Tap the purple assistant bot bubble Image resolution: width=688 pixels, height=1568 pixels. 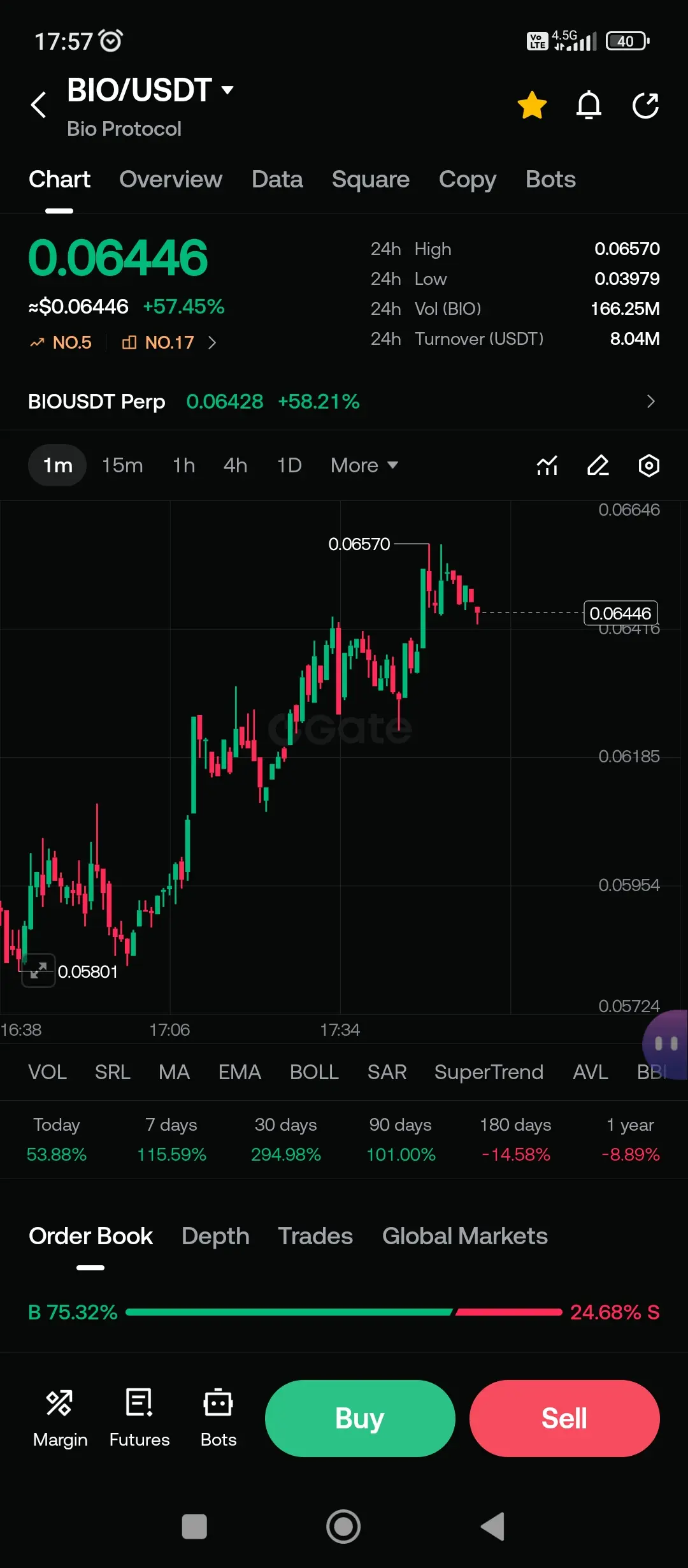pyautogui.click(x=666, y=1044)
